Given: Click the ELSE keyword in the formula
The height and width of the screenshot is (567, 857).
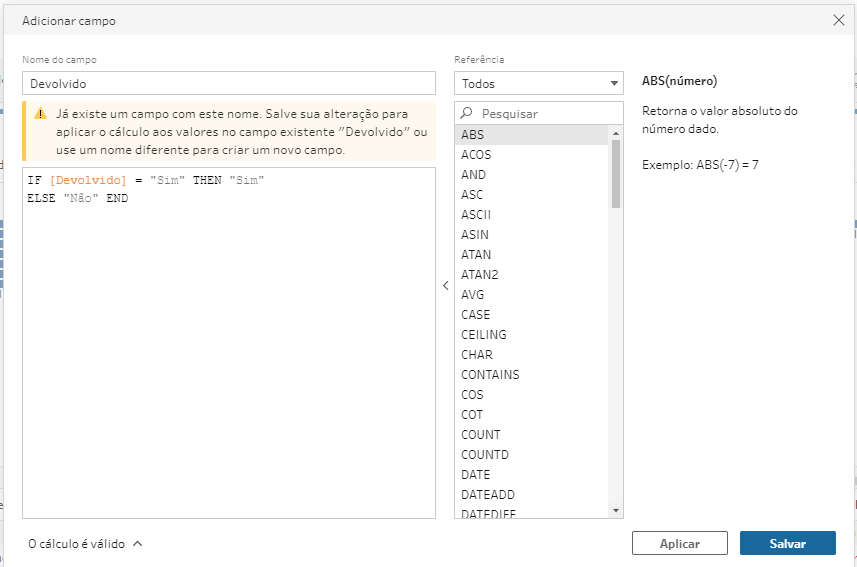Looking at the screenshot, I should point(42,198).
